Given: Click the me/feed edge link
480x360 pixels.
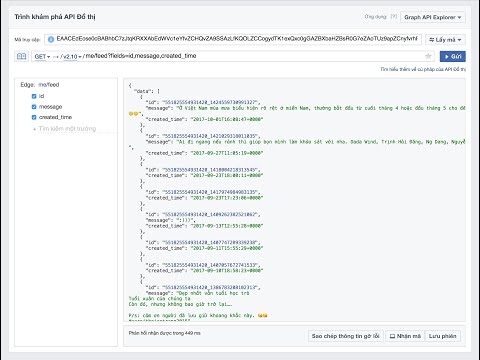Looking at the screenshot, I should pyautogui.click(x=49, y=85).
